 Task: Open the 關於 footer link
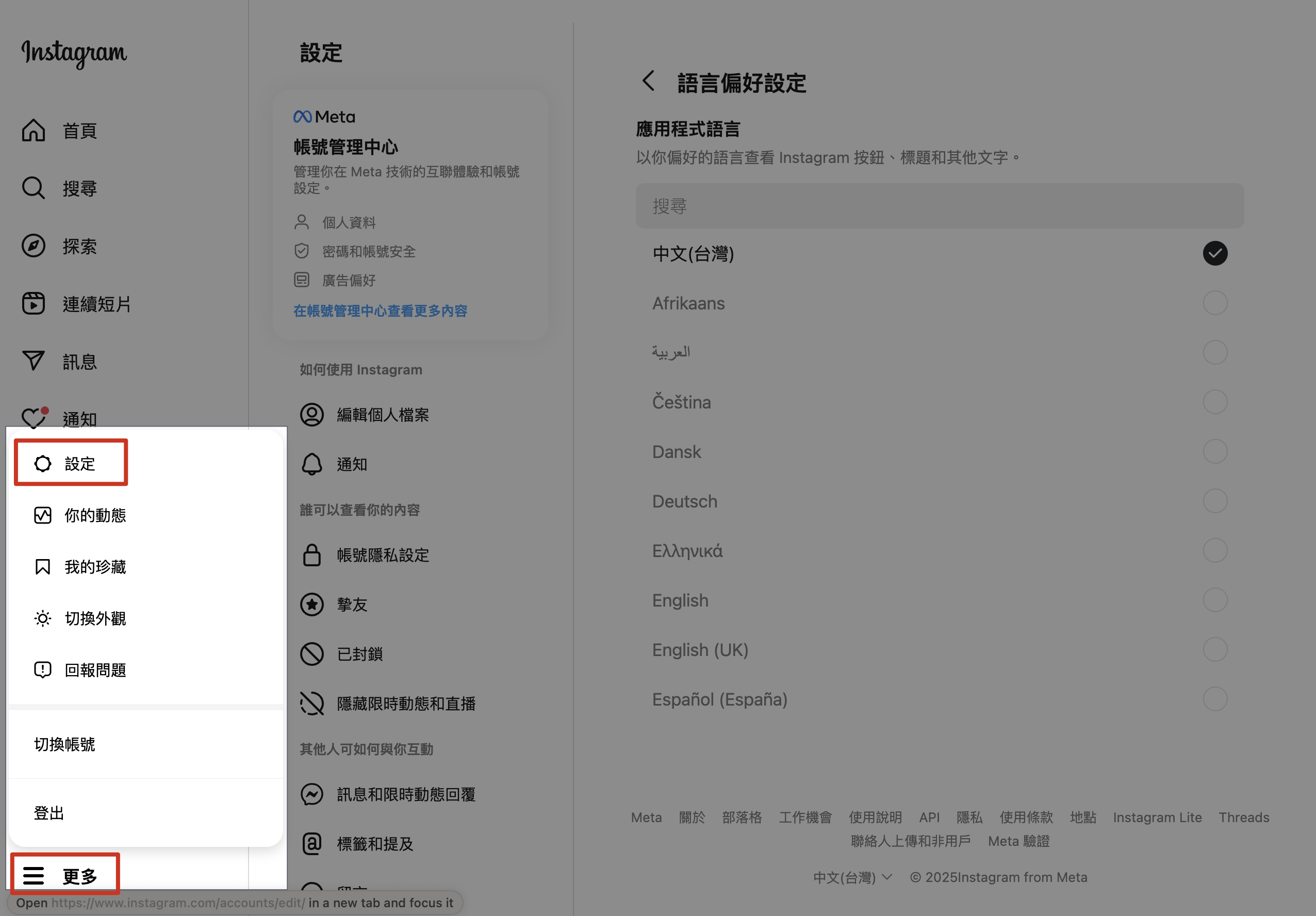[x=692, y=817]
